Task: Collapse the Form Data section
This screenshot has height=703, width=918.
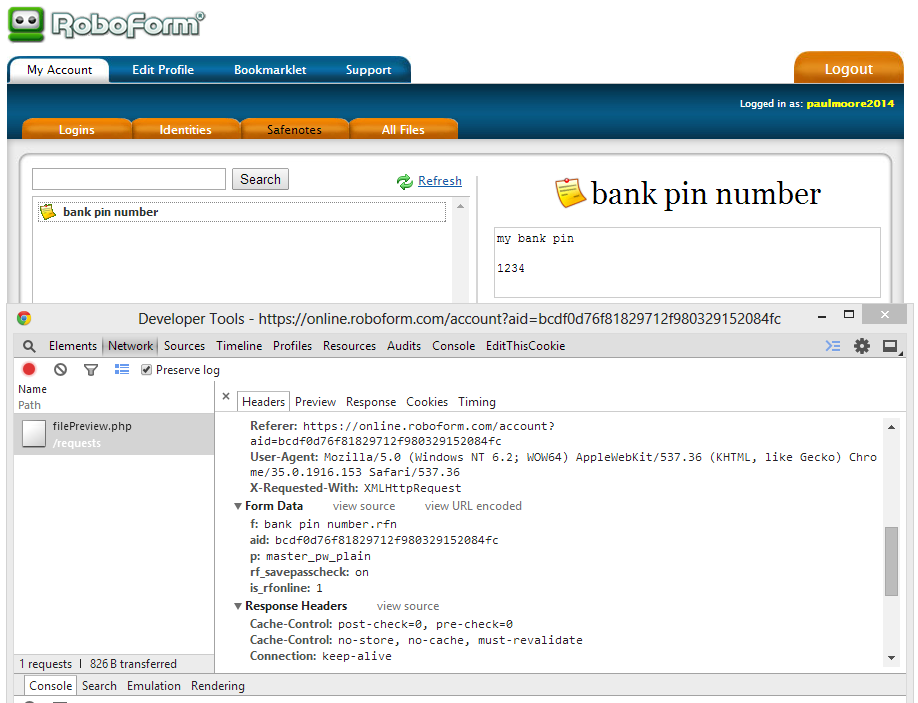Action: [238, 506]
